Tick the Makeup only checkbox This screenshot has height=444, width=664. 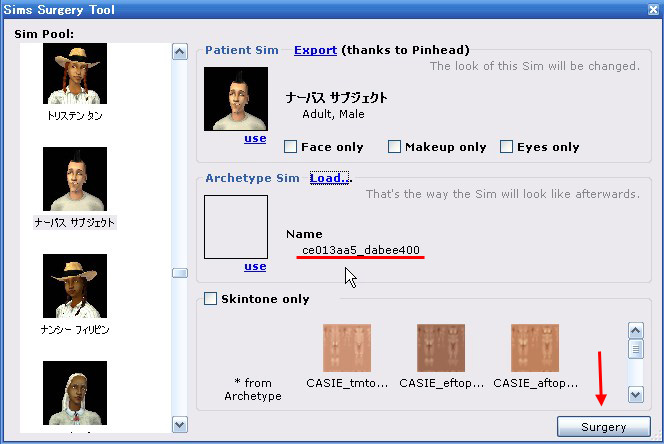(x=394, y=147)
